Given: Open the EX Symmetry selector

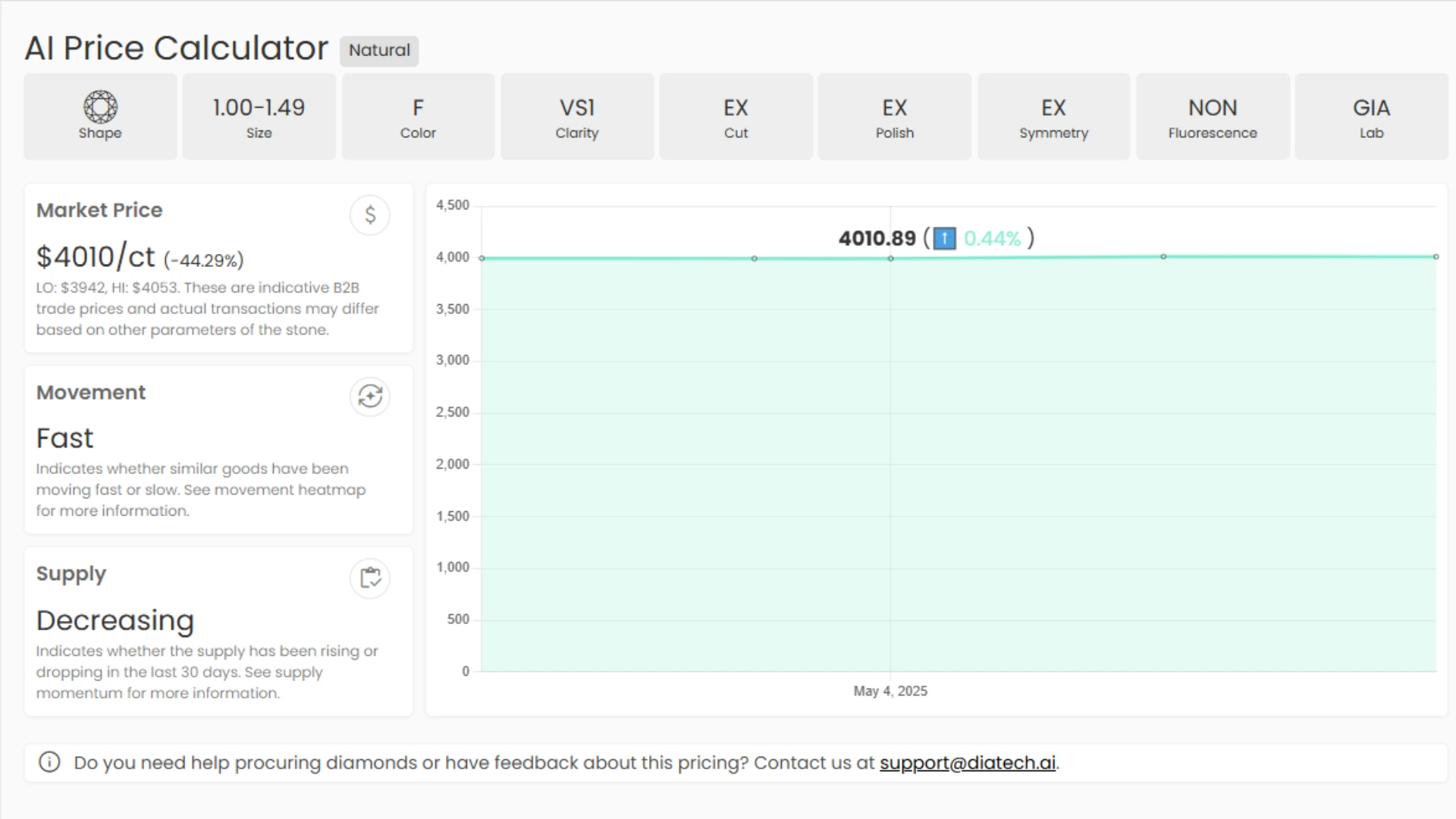Looking at the screenshot, I should 1053,117.
